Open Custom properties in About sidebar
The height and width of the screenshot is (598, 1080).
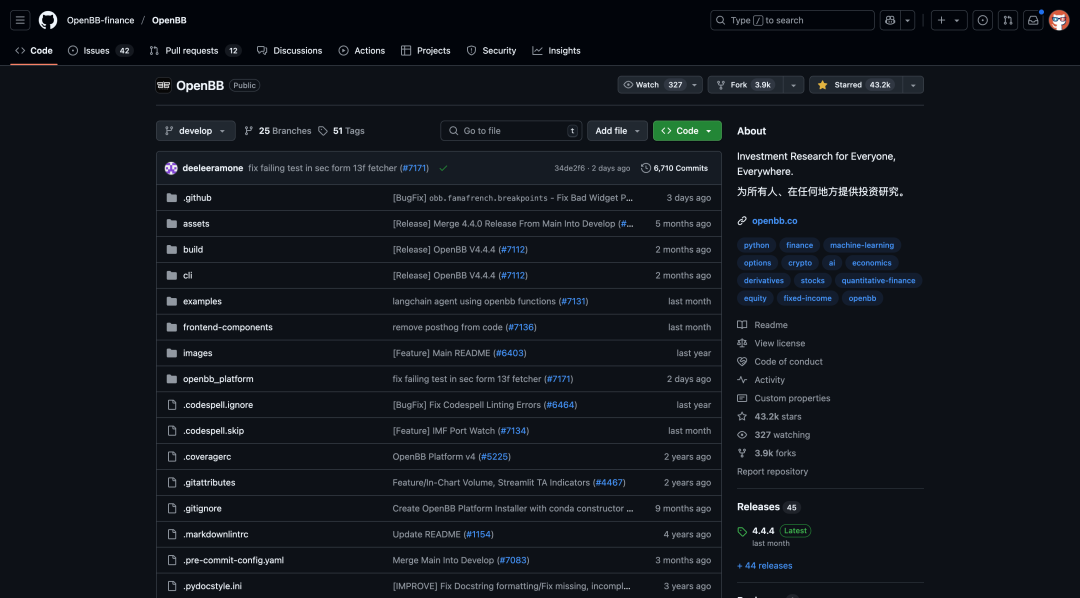click(792, 398)
